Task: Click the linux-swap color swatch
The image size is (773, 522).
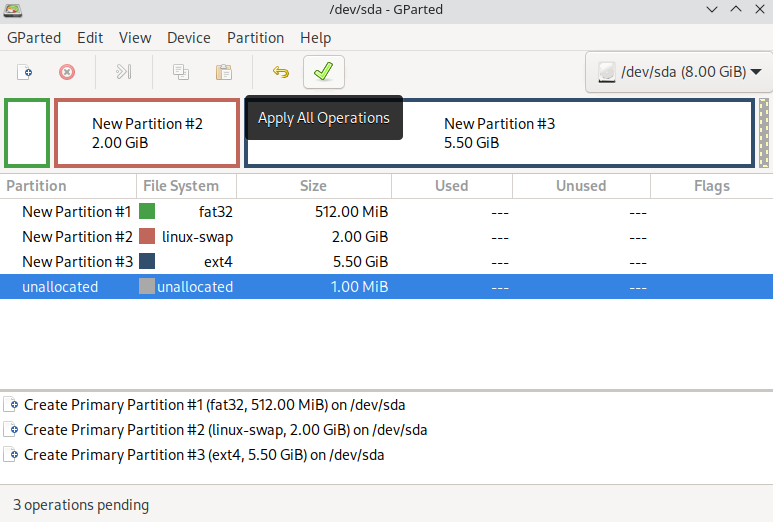Action: tap(147, 237)
